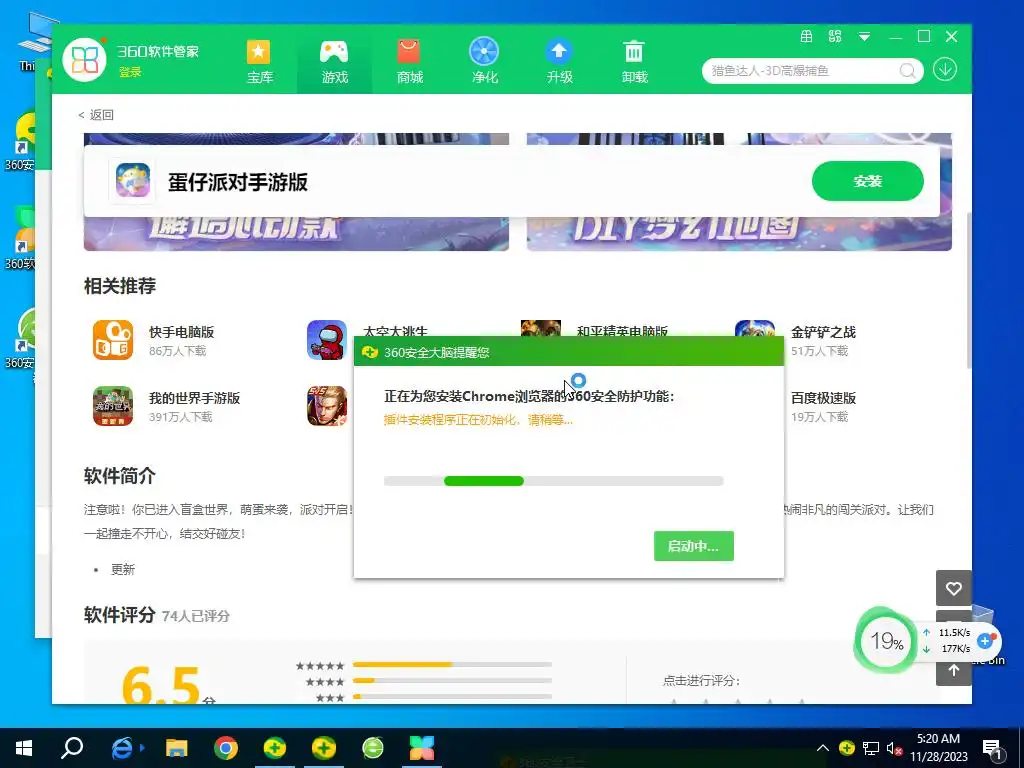
Task: Open the Windows Start menu
Action: tap(24, 748)
